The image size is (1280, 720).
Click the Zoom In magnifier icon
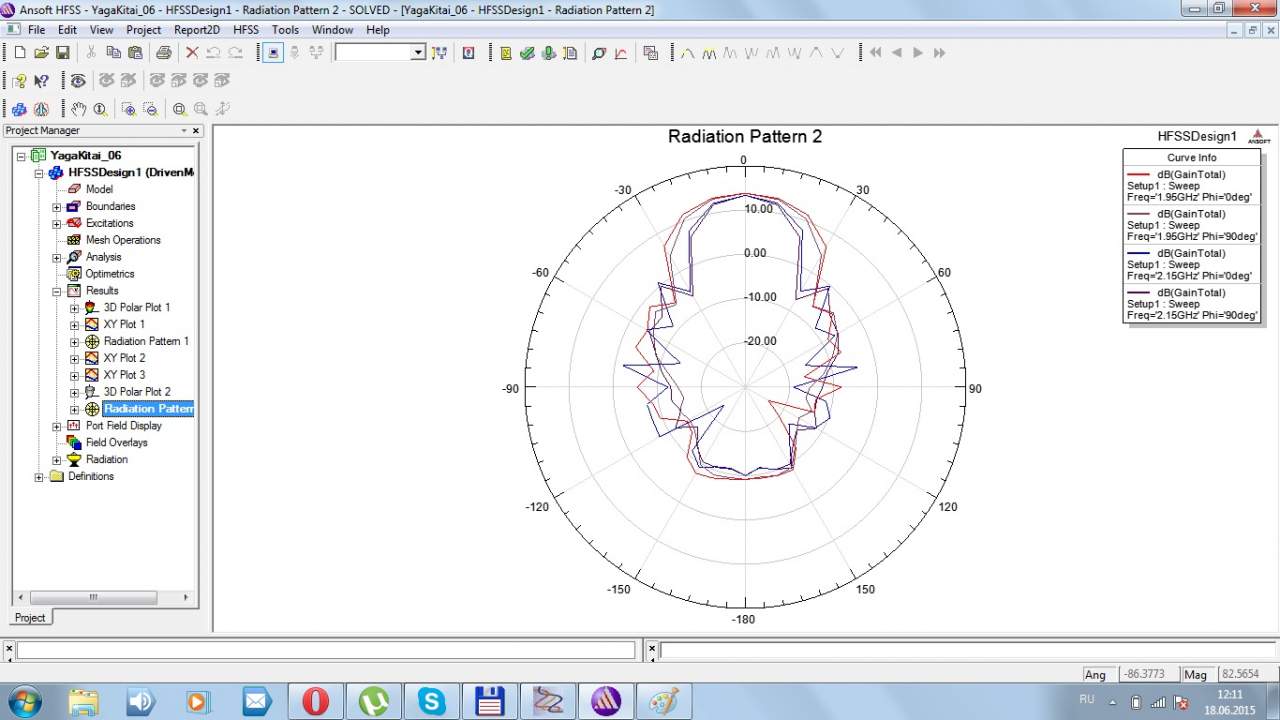click(128, 109)
